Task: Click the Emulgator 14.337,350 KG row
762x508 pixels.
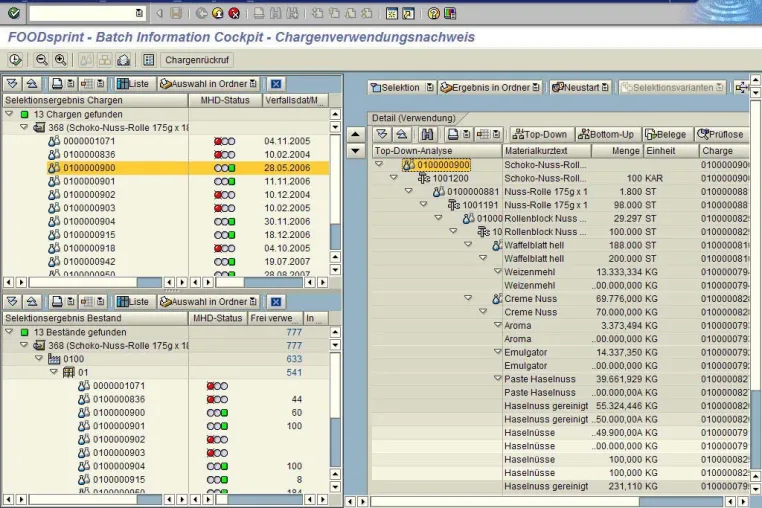Action: (560, 352)
